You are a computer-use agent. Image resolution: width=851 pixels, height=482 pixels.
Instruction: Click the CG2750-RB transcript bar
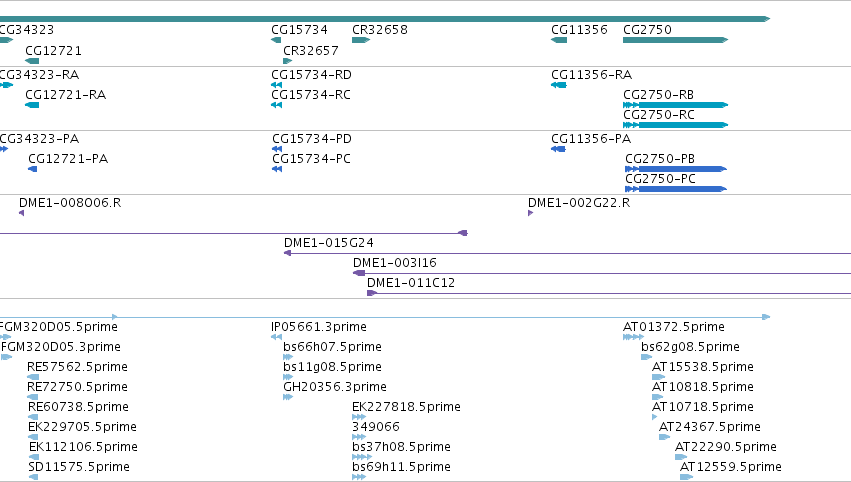(675, 105)
